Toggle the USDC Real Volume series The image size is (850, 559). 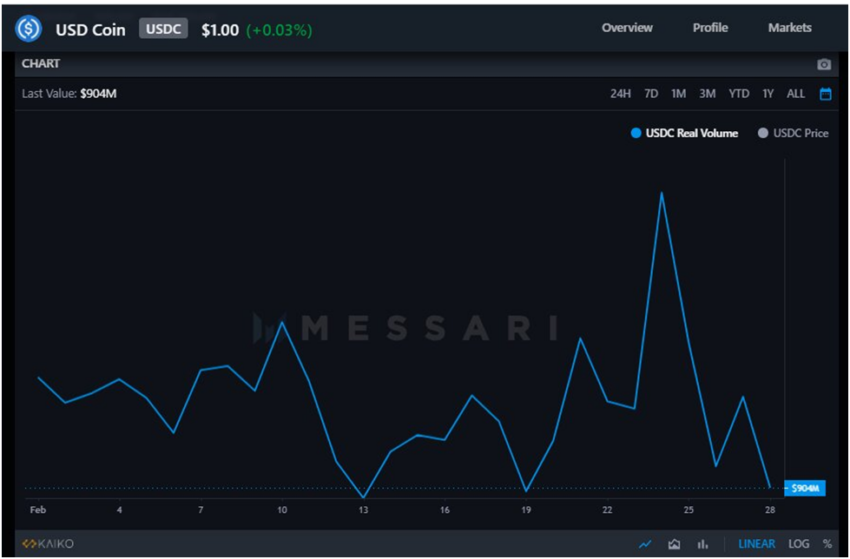coord(685,133)
